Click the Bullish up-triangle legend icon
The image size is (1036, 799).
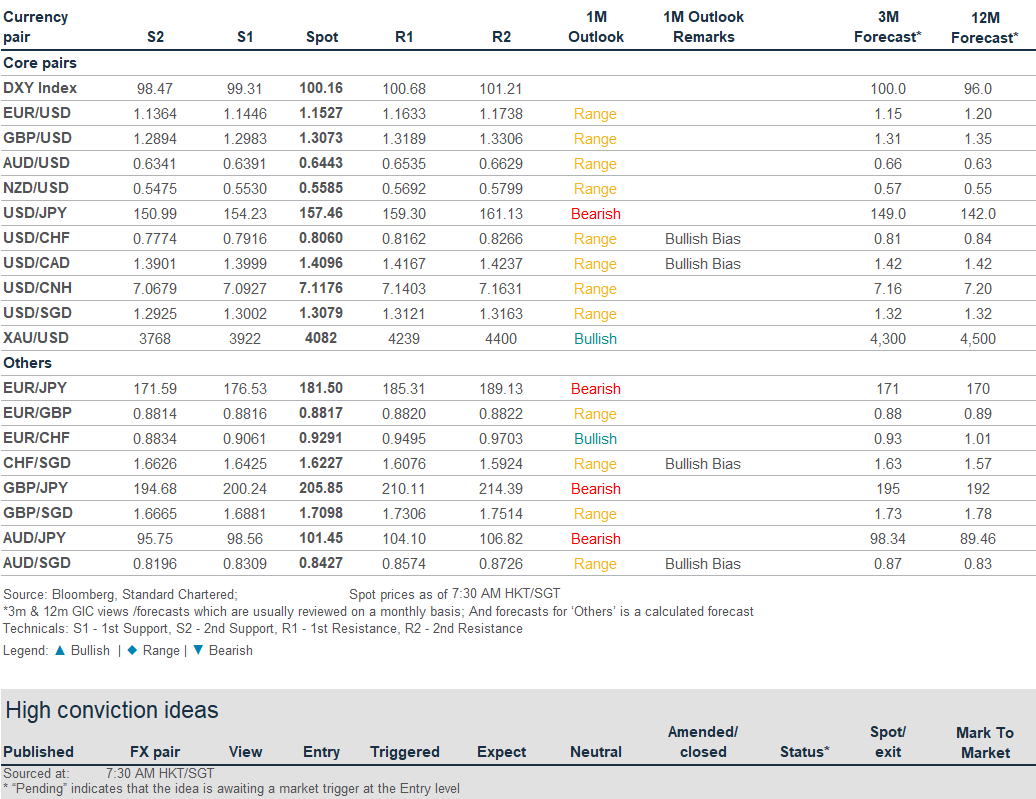click(60, 650)
